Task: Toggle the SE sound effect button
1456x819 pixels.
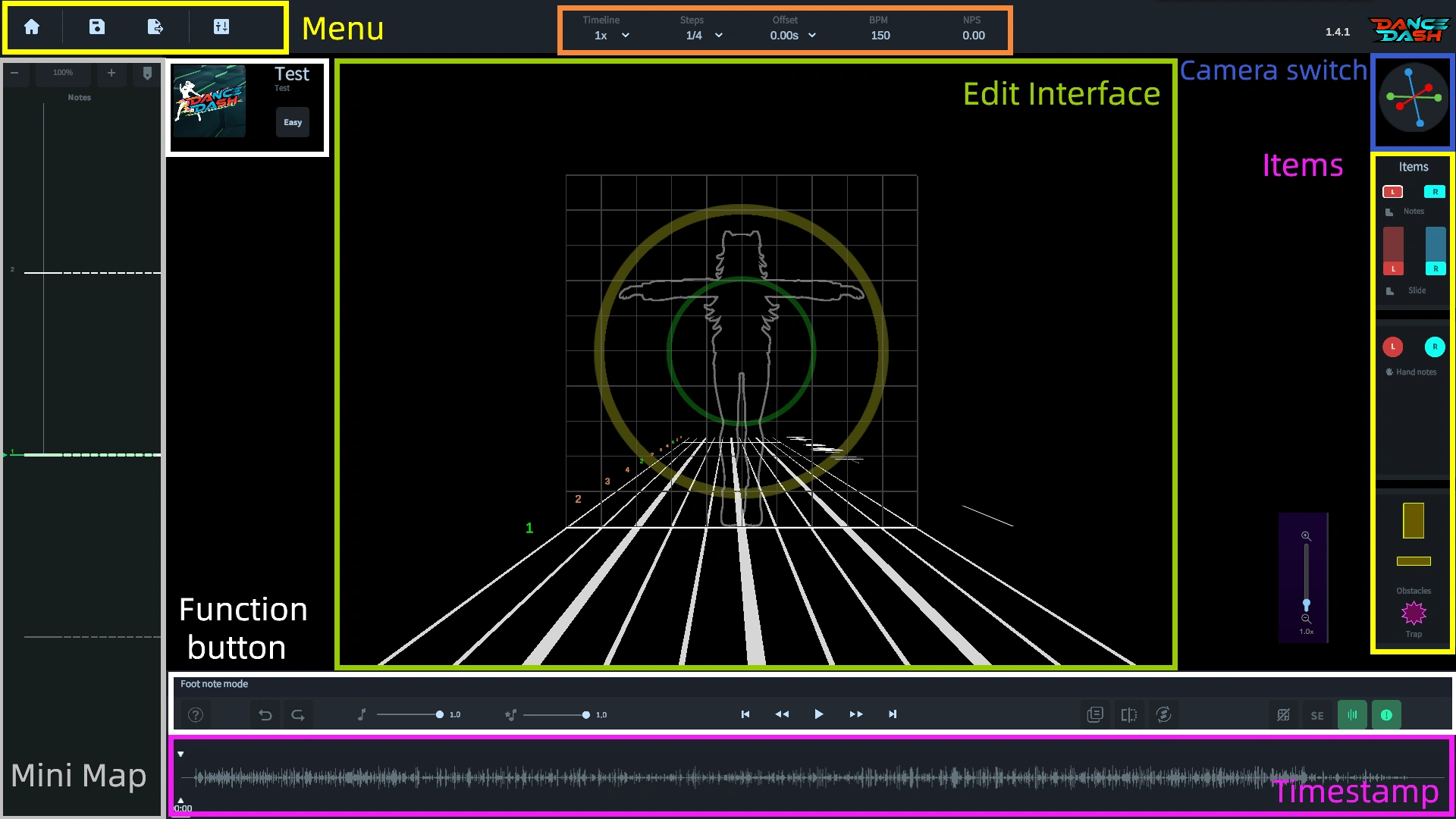Action: [1317, 715]
